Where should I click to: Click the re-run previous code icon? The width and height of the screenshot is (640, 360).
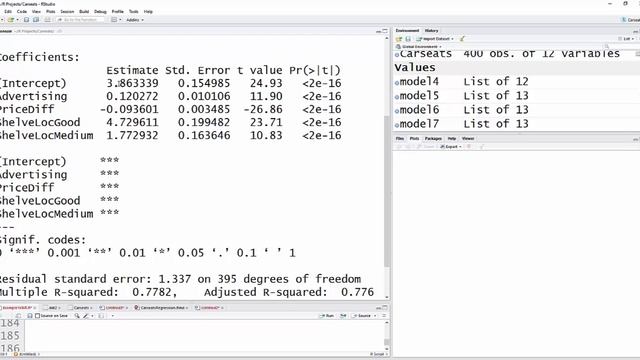[343, 316]
